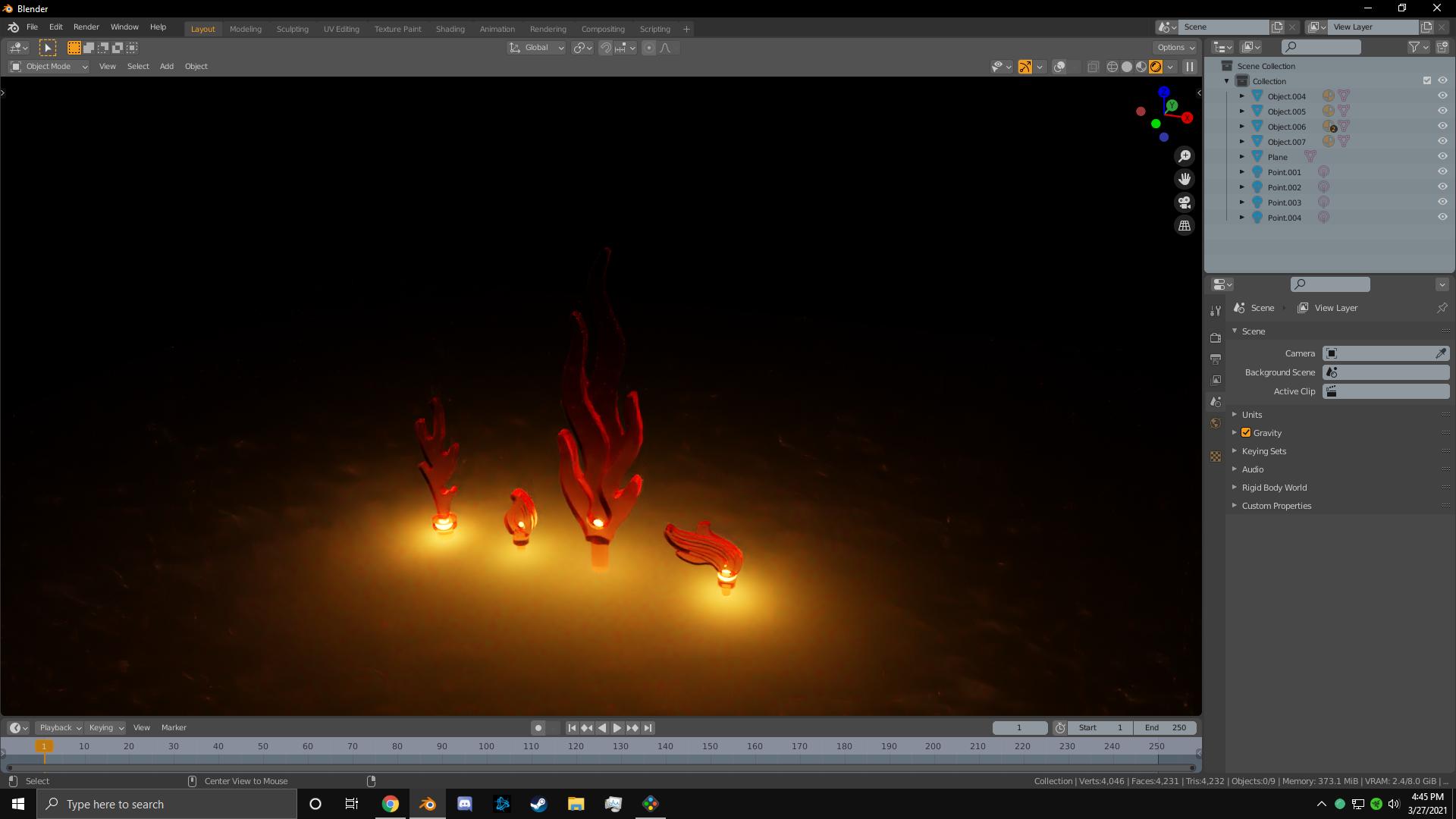Viewport: 1456px width, 819px height.
Task: Open the Add menu in viewport header
Action: 166,67
